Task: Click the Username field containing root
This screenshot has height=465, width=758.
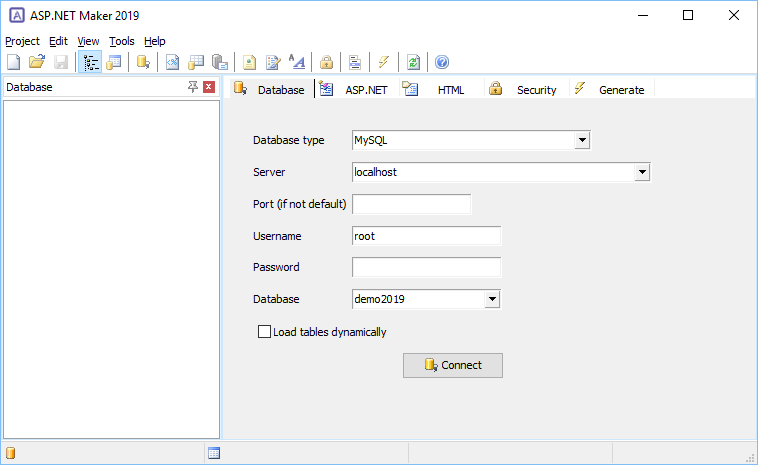Action: point(426,236)
